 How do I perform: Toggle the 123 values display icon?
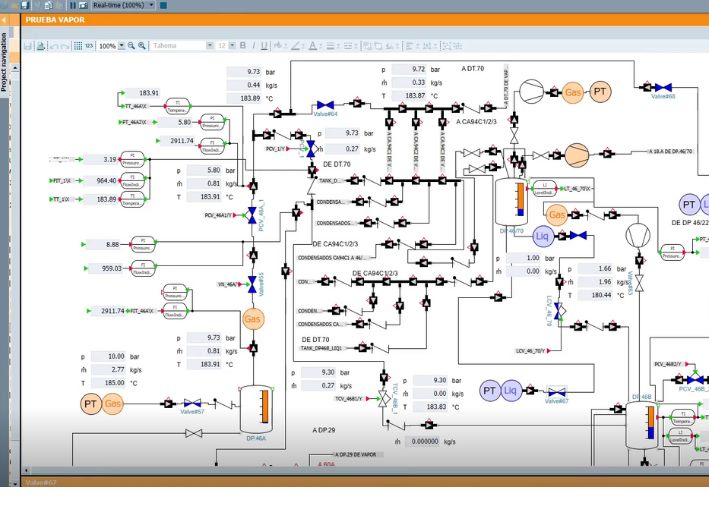point(89,46)
